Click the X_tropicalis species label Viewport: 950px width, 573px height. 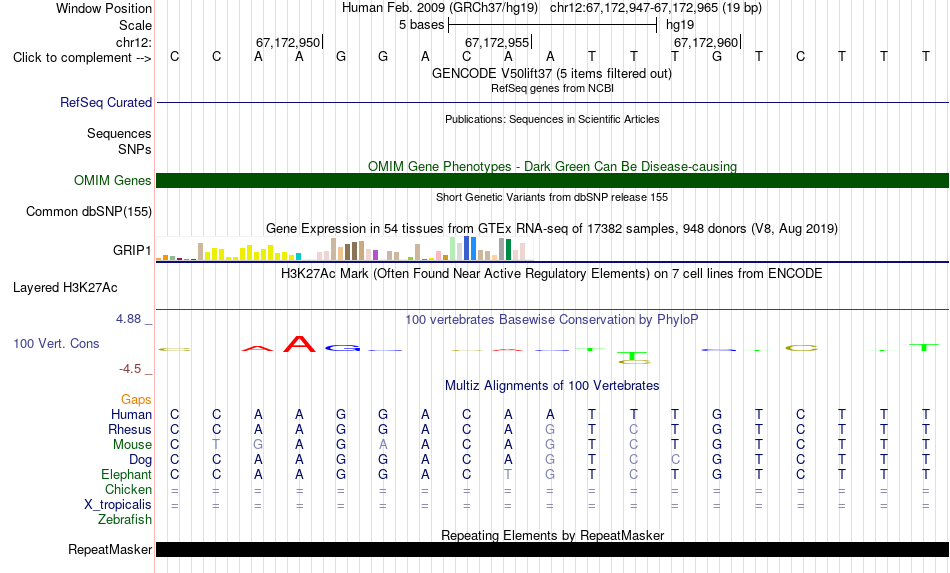click(118, 505)
